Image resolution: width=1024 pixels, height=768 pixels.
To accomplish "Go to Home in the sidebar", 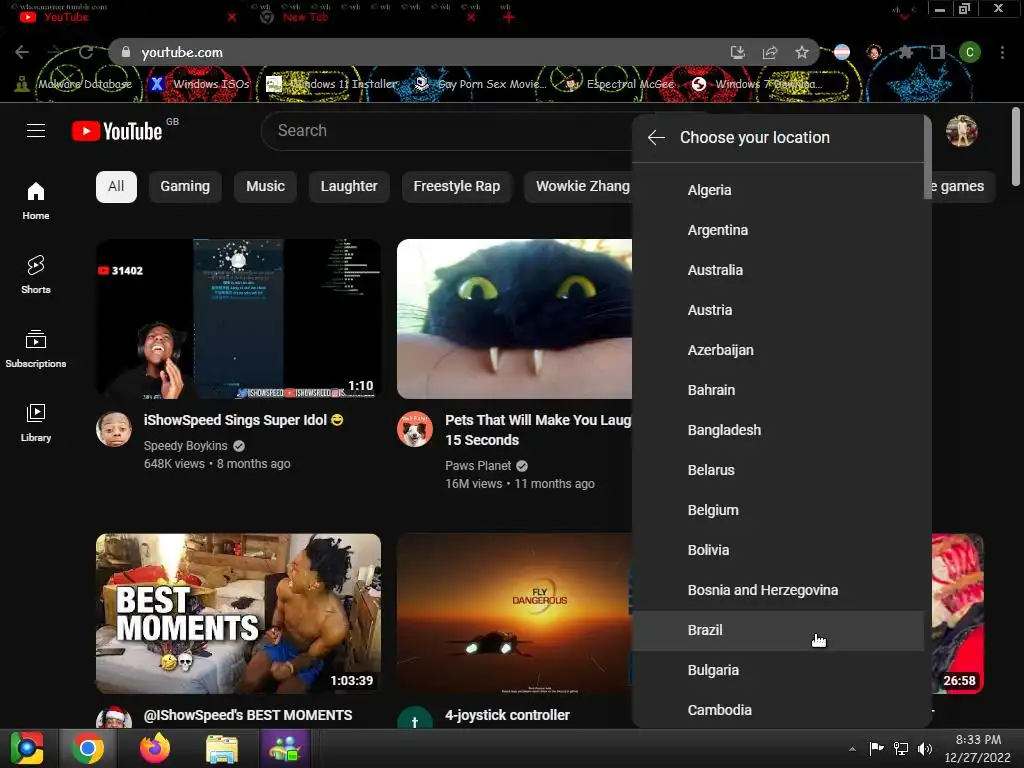I will (36, 200).
